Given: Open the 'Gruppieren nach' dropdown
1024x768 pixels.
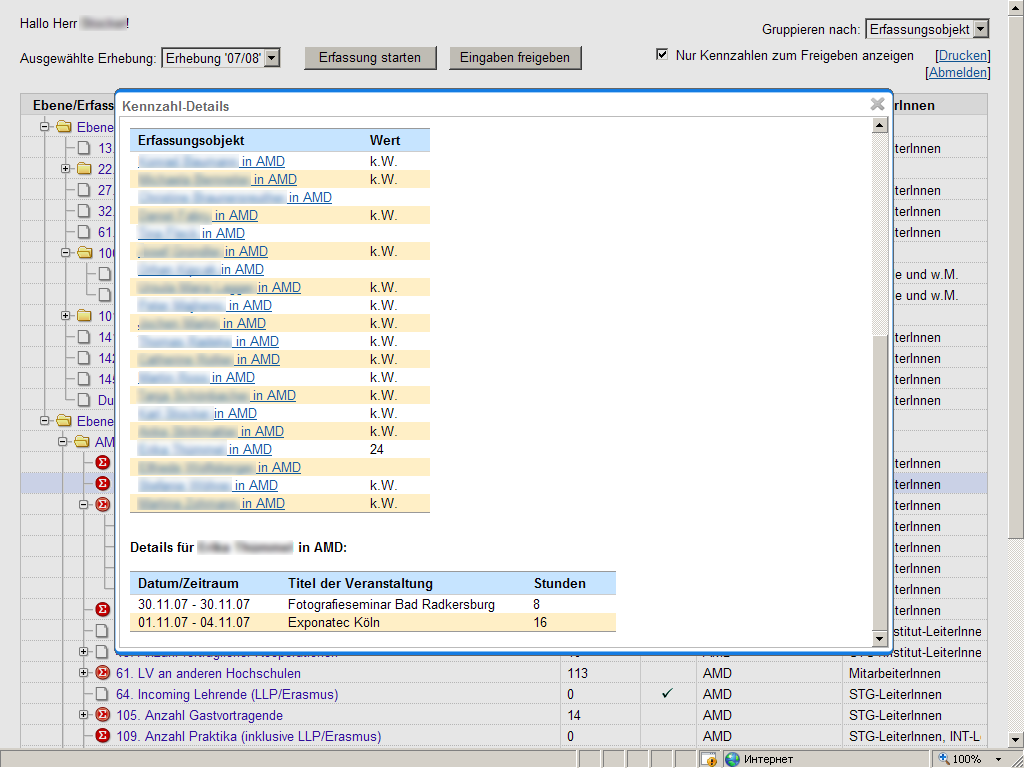Looking at the screenshot, I should 979,30.
